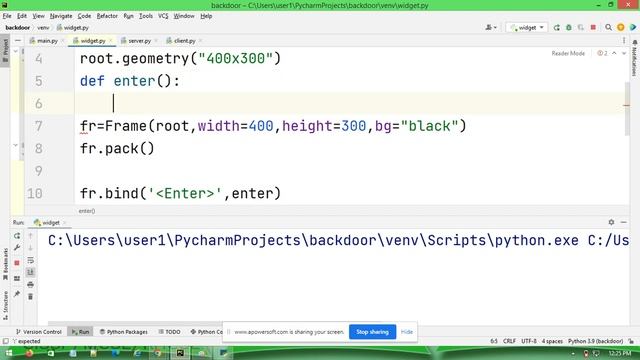Toggle soft-wrap in Run console

coord(31,260)
